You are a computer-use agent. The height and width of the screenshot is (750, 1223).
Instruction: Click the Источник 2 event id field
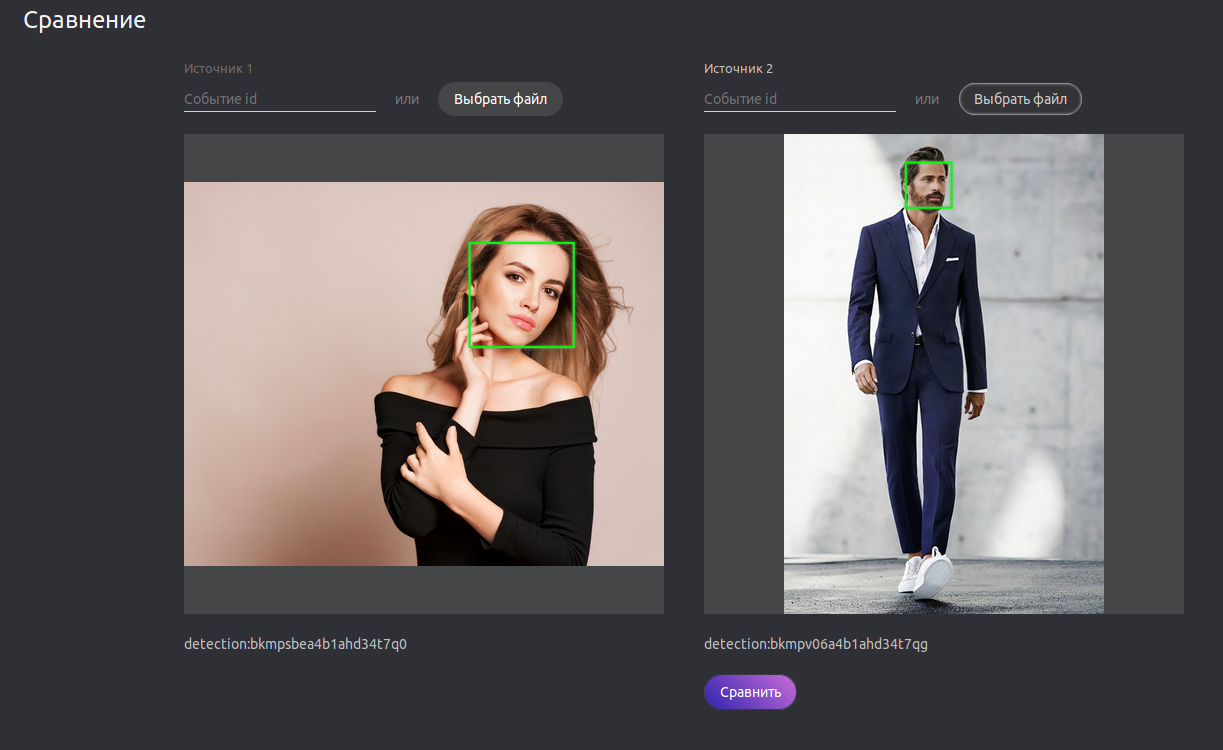pyautogui.click(x=800, y=99)
